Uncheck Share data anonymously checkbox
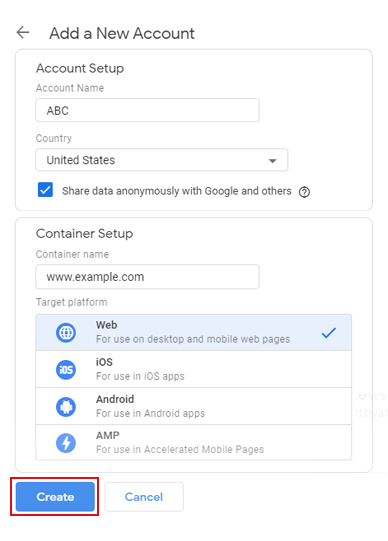This screenshot has width=388, height=541. click(x=45, y=190)
